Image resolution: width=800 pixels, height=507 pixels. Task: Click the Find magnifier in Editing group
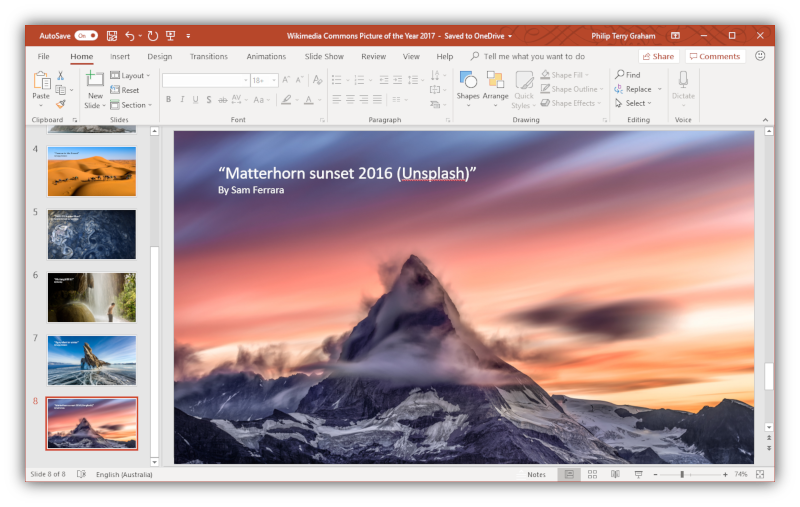click(627, 75)
